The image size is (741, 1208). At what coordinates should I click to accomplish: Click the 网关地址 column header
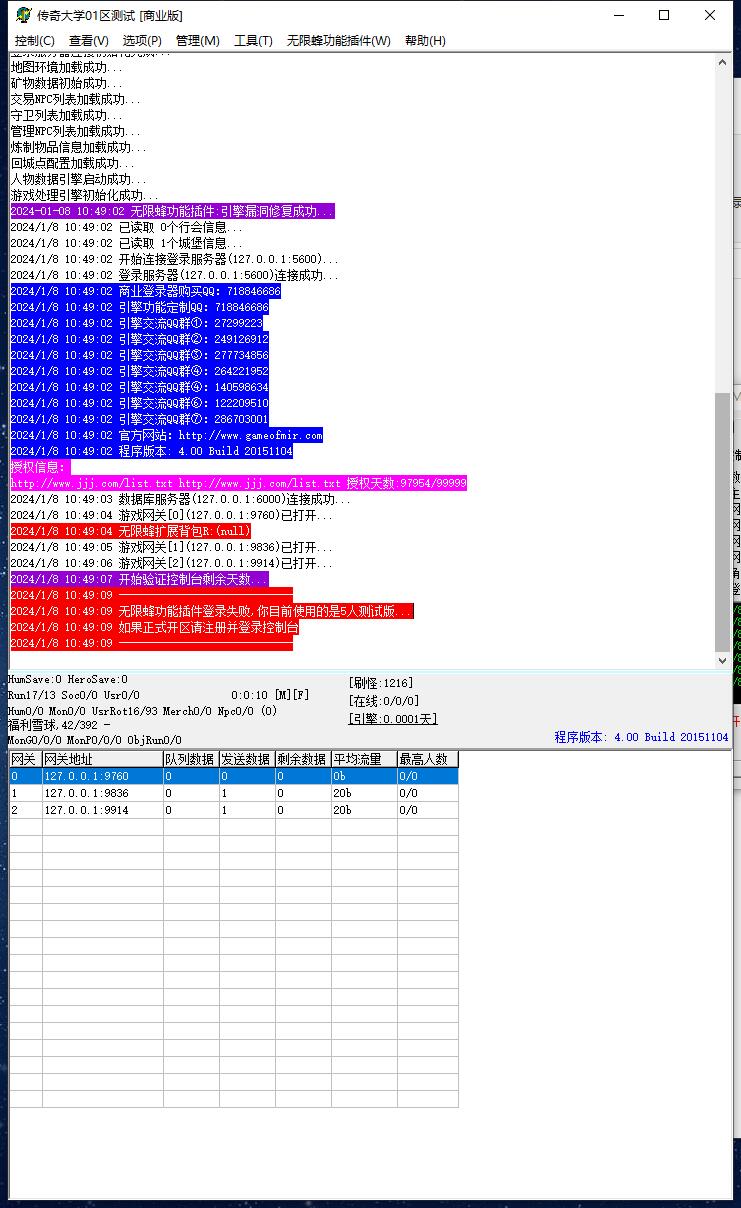(102, 759)
